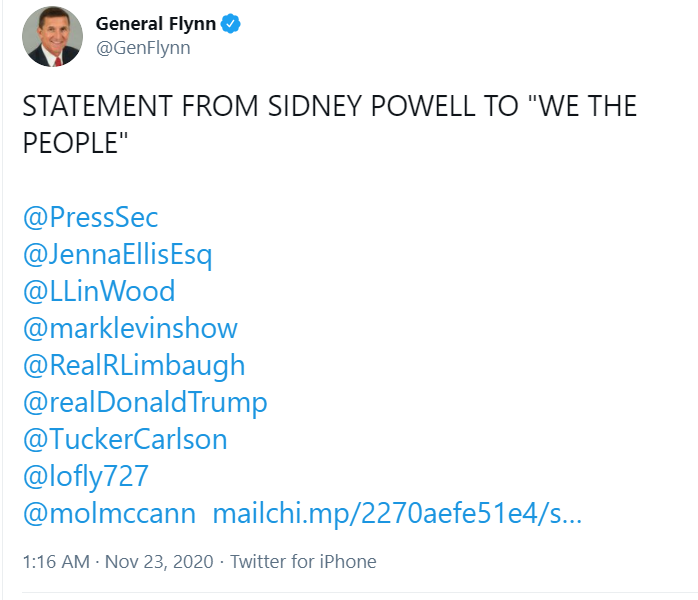
Task: Click the General Flynn profile avatar
Action: (x=53, y=36)
